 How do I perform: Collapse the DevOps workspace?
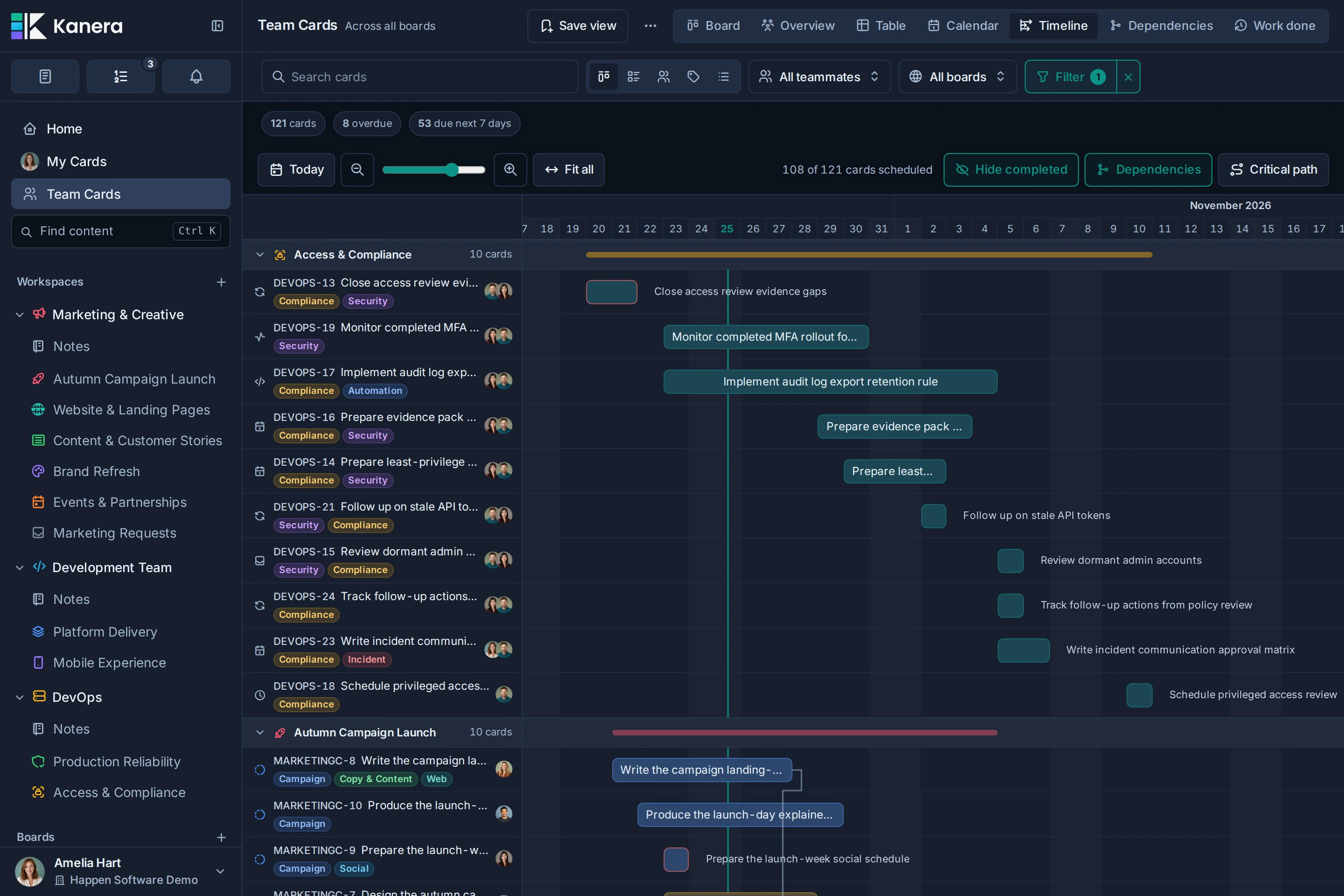20,697
